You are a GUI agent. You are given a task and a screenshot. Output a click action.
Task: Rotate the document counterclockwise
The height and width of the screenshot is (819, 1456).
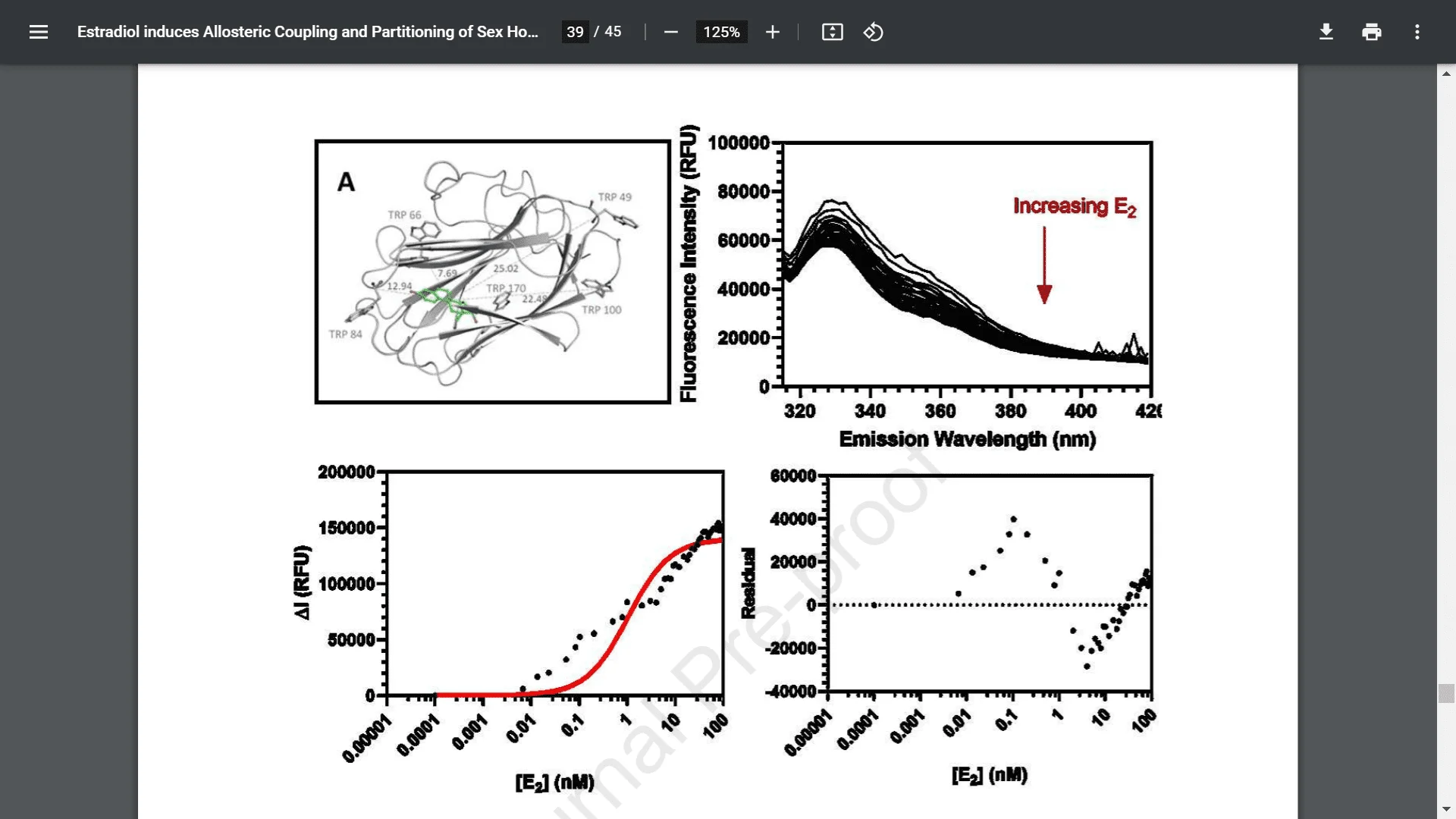[874, 32]
